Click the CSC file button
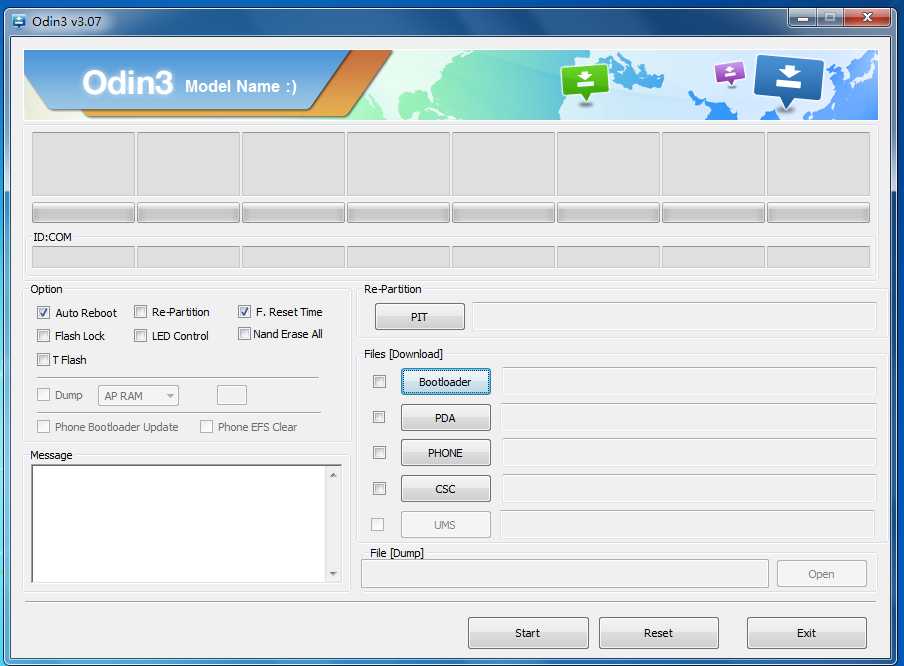The height and width of the screenshot is (666, 904). (x=446, y=489)
